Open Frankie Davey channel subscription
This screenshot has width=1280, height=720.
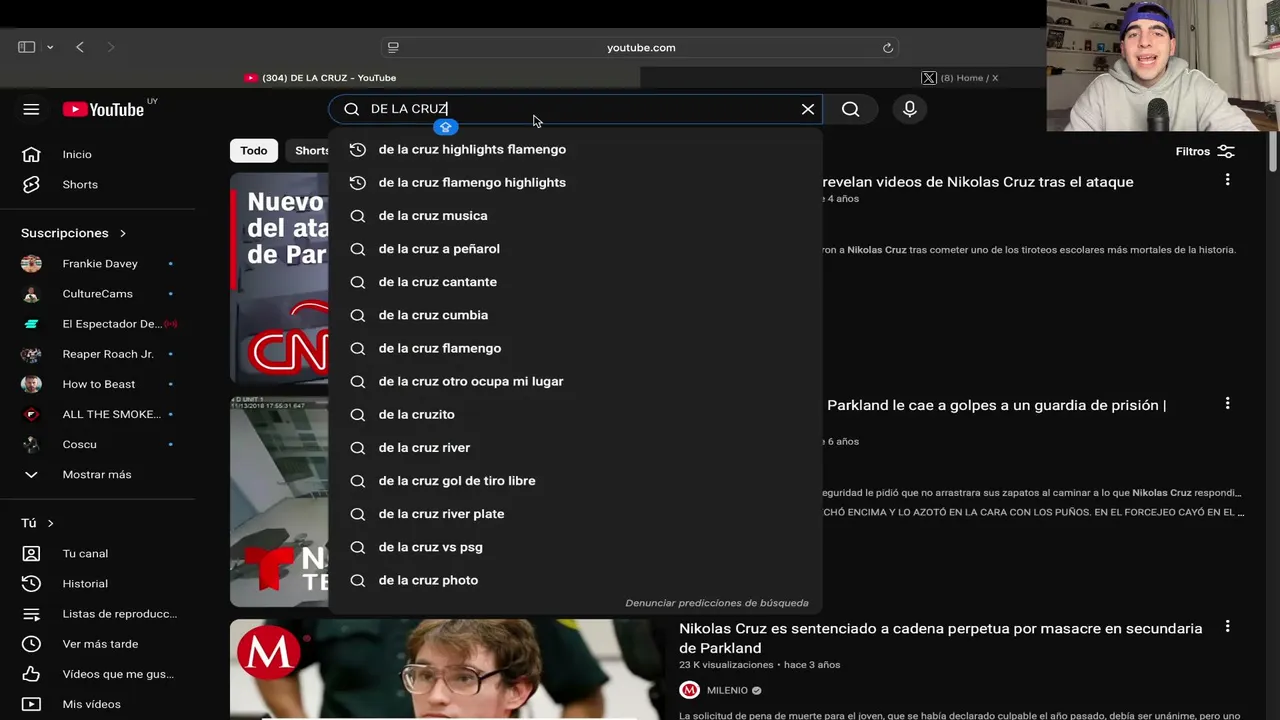[98, 263]
